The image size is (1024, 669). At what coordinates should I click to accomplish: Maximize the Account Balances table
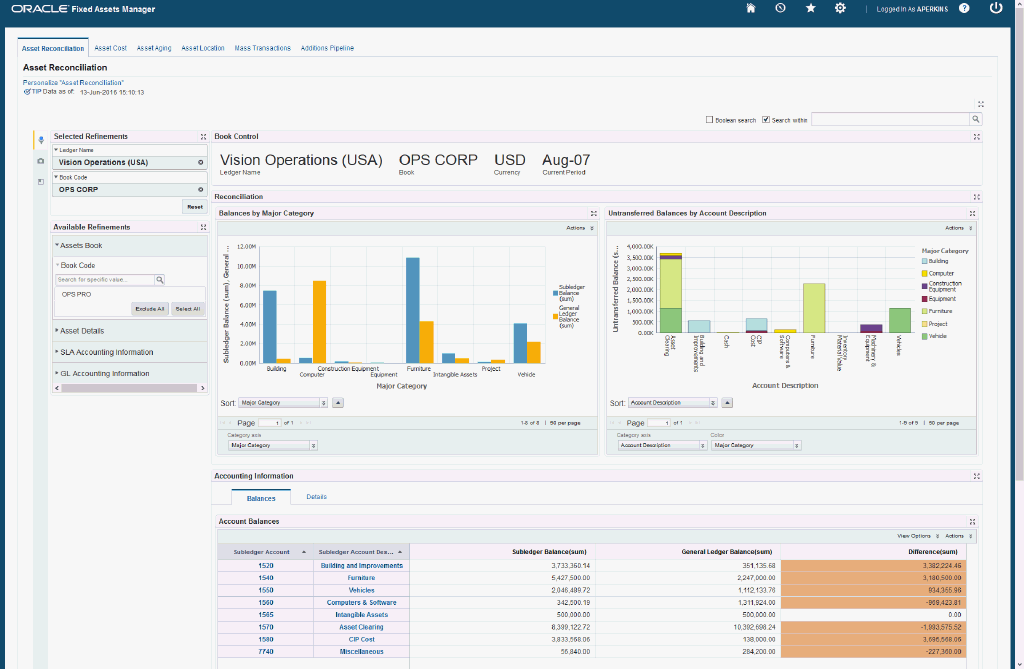tap(972, 521)
